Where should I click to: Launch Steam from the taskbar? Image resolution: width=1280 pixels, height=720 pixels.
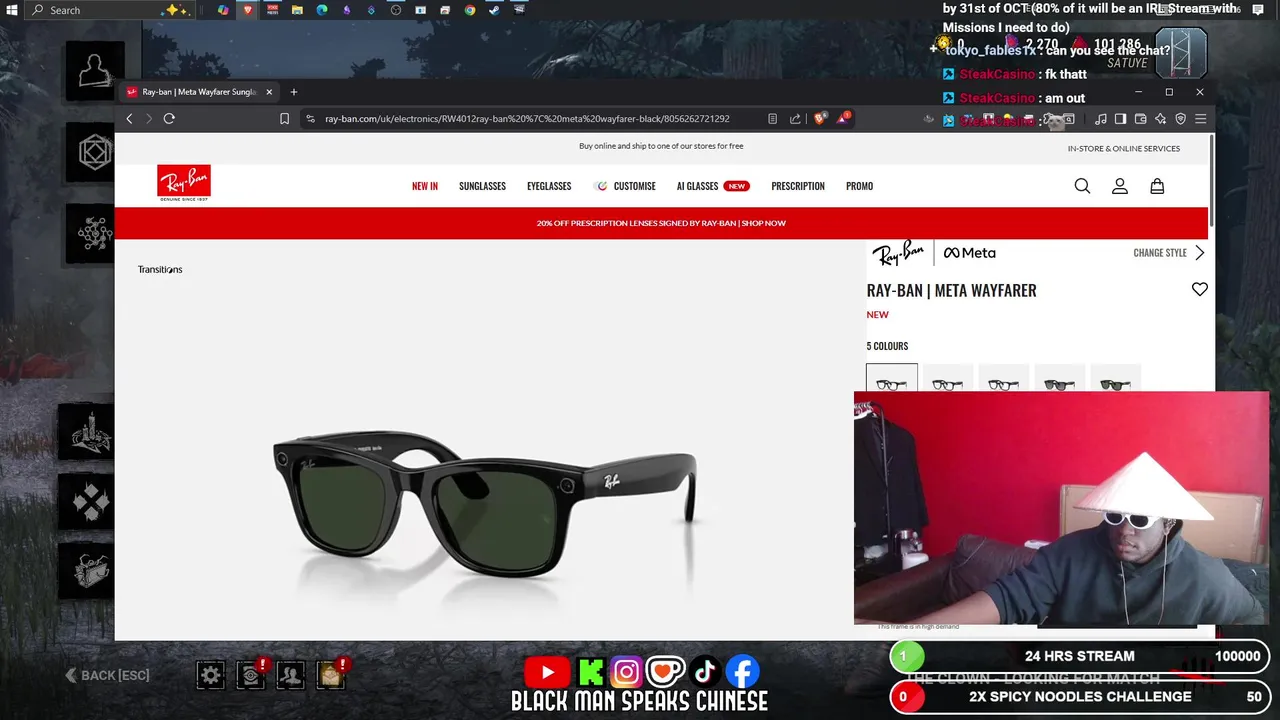(494, 10)
